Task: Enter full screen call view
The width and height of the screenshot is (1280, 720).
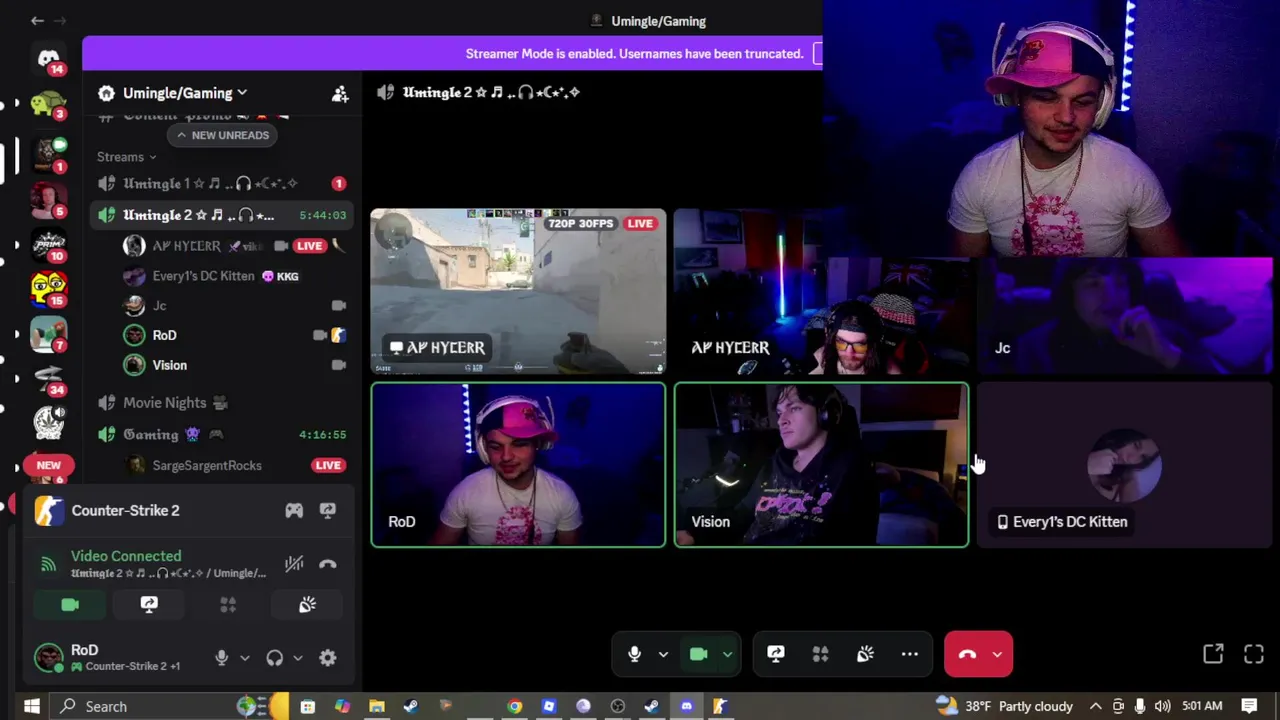Action: (x=1254, y=654)
